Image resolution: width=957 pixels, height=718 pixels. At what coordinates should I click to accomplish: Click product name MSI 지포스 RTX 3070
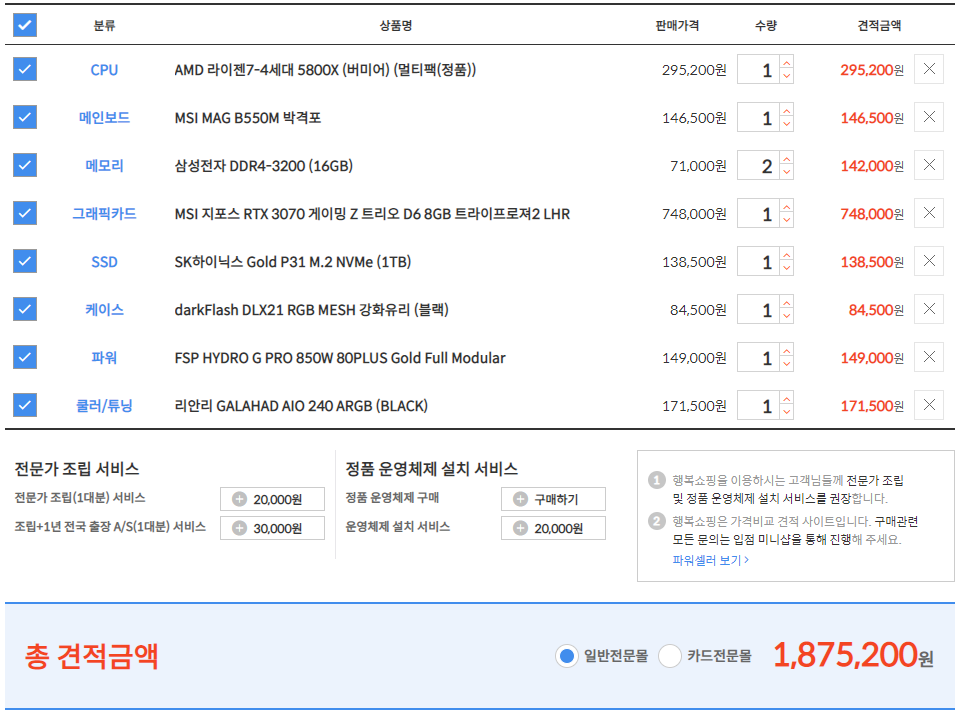pos(372,214)
